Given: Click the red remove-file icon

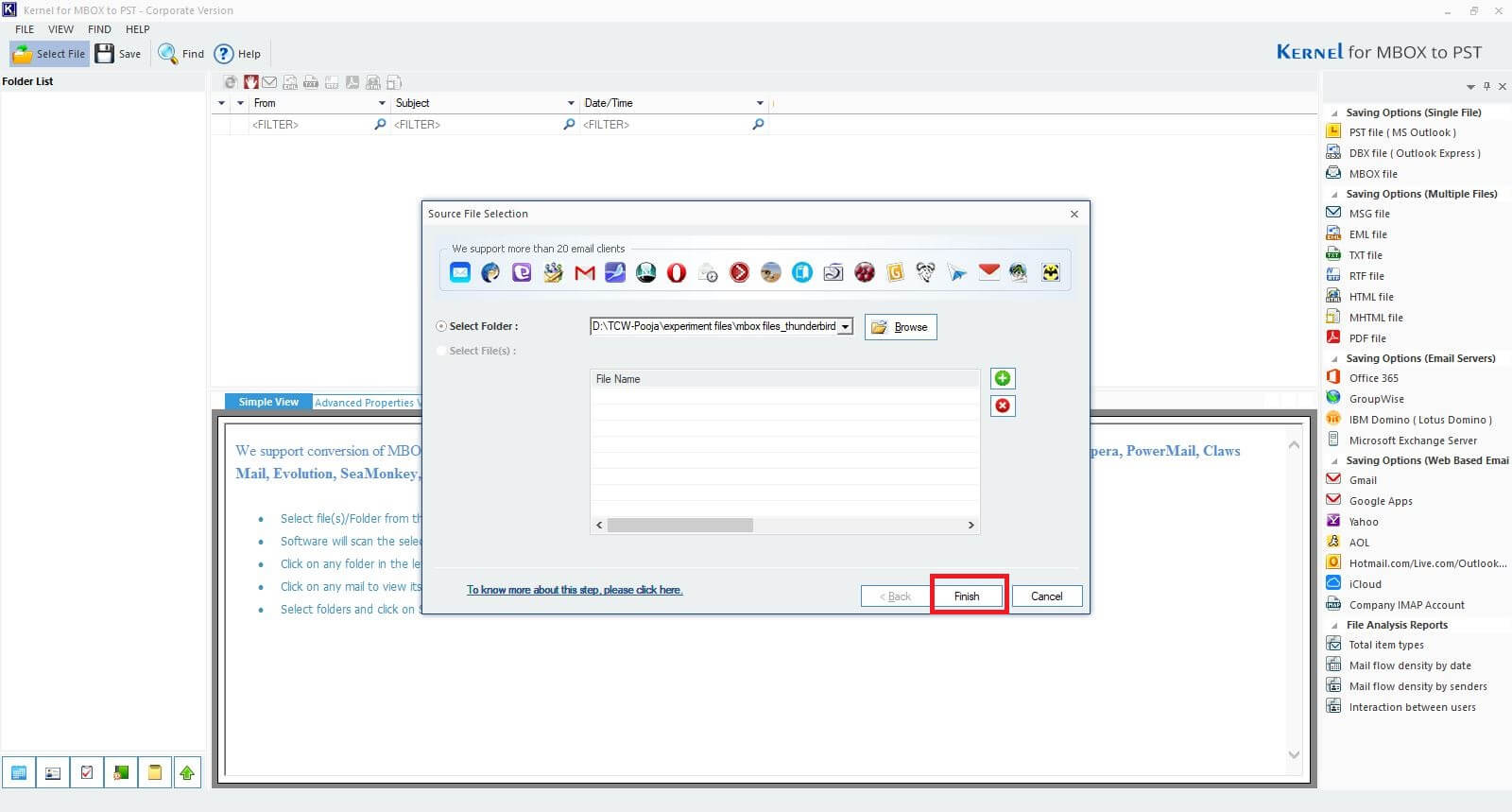Looking at the screenshot, I should (1003, 406).
